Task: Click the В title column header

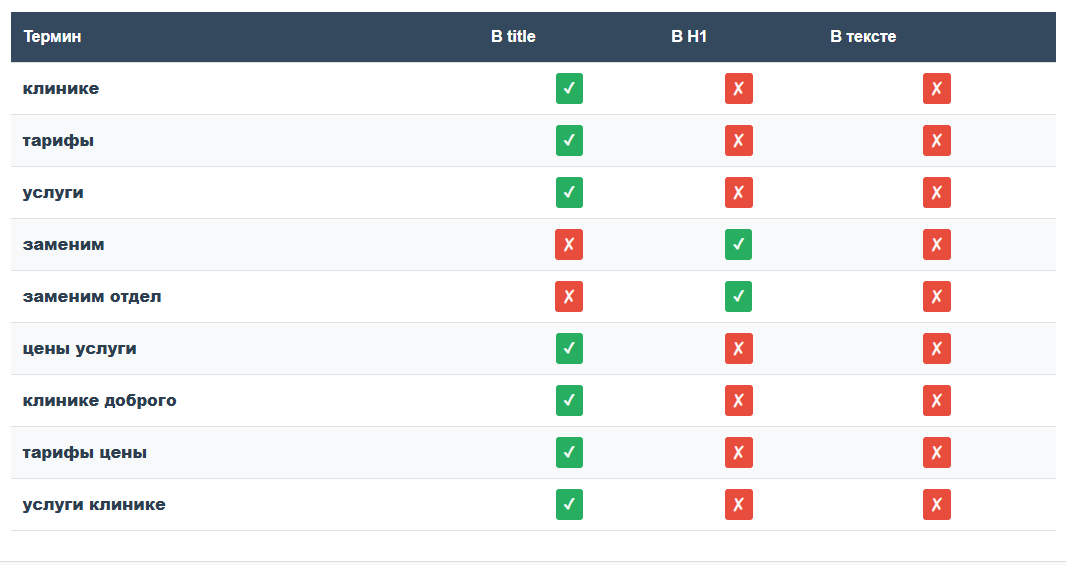Action: point(513,37)
